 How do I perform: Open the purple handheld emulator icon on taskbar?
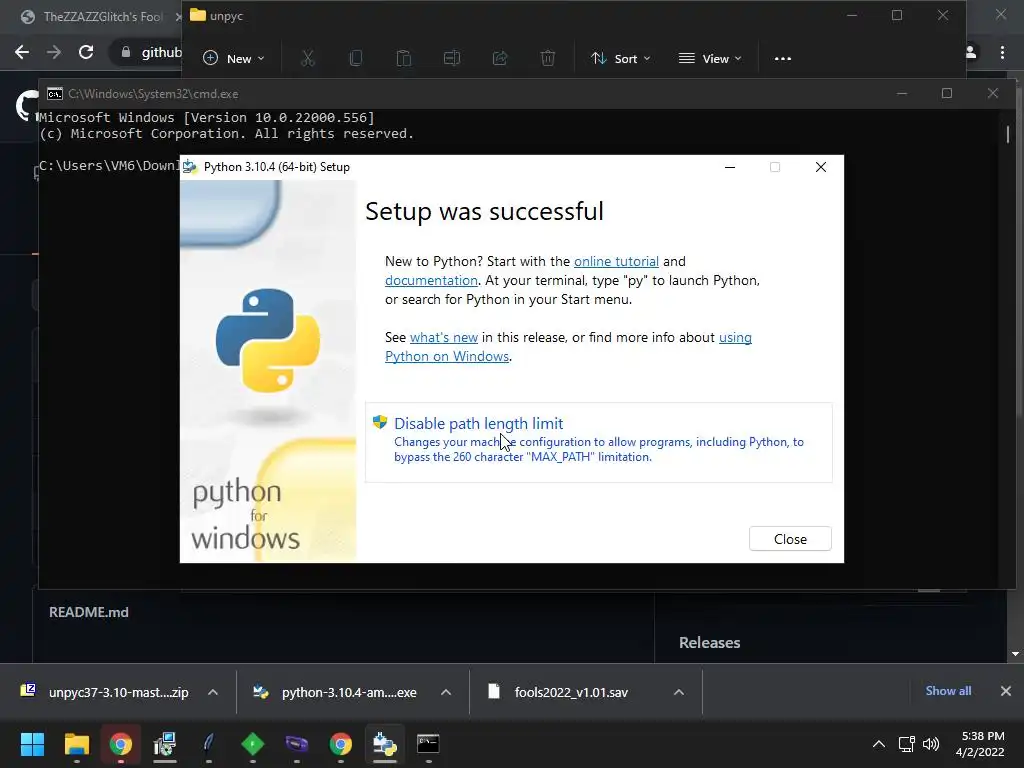click(x=296, y=744)
